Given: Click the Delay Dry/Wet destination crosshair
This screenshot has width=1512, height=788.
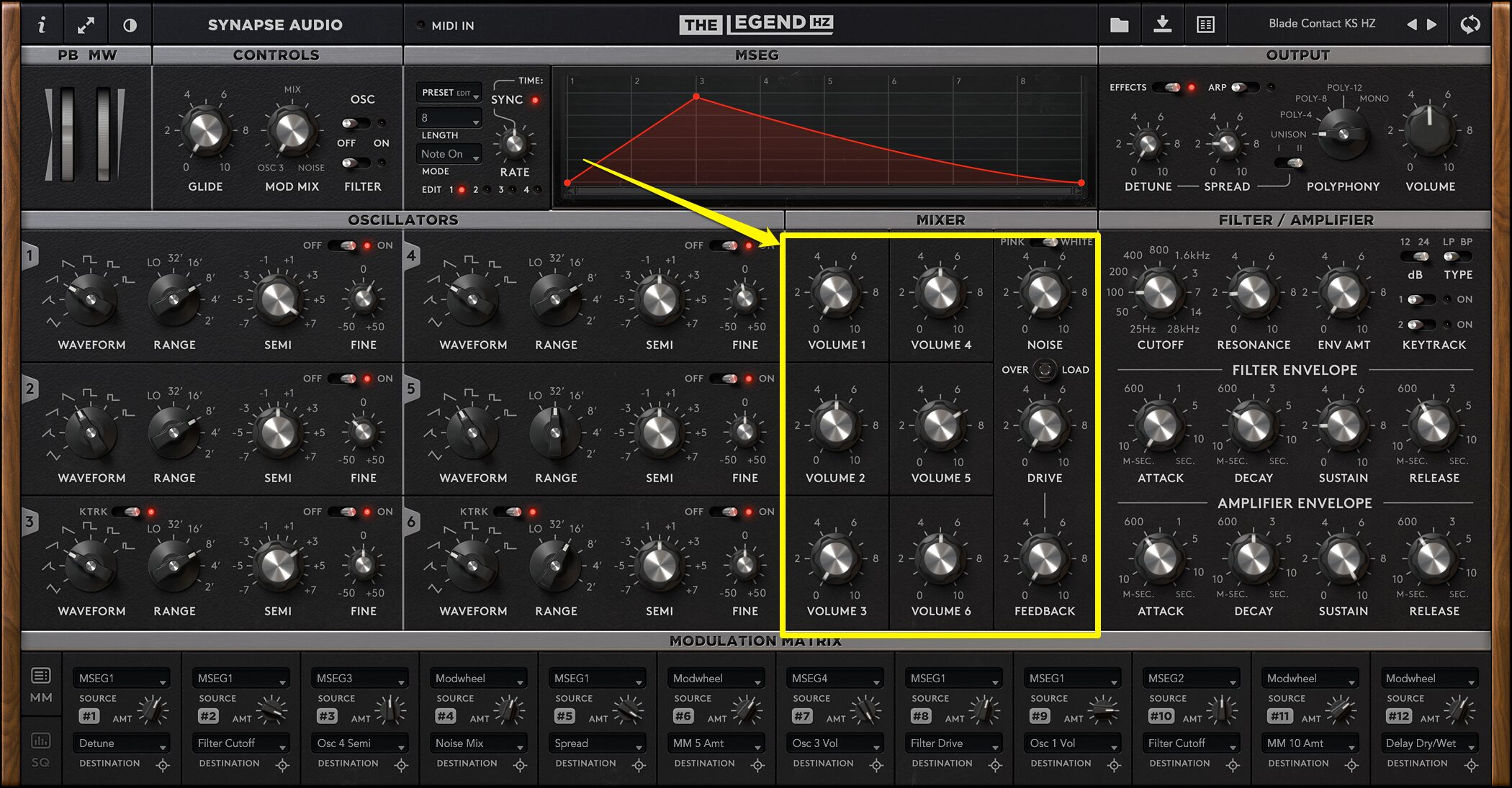Looking at the screenshot, I should pyautogui.click(x=1471, y=765).
